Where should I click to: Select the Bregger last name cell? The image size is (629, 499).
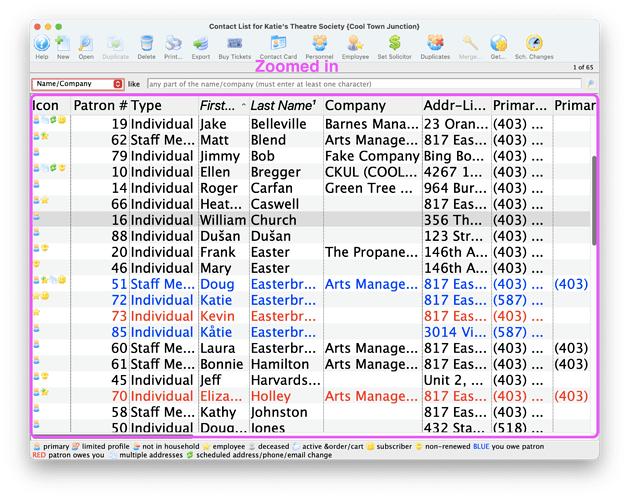286,172
